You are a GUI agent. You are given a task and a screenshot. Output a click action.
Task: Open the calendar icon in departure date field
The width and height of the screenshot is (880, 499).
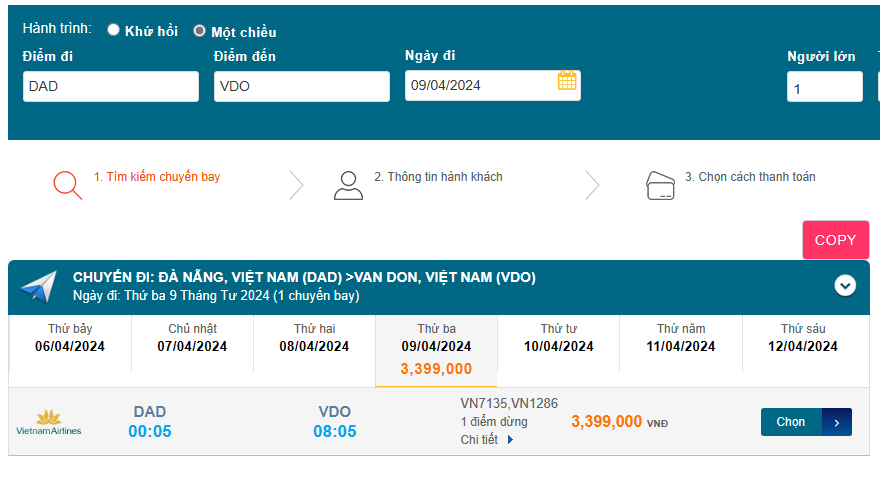[x=567, y=82]
